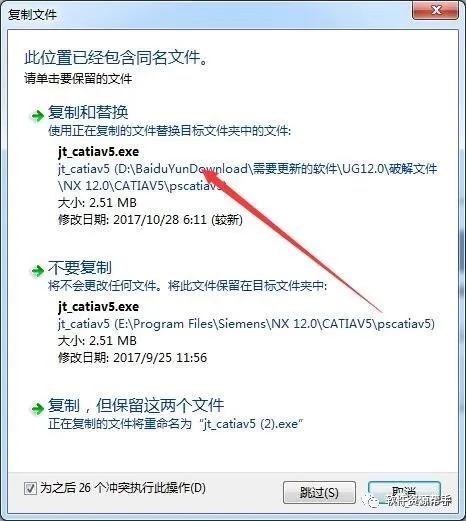This screenshot has height=521, width=466.
Task: Click the source jt_catiav5.exe file name
Action: [x=99, y=152]
